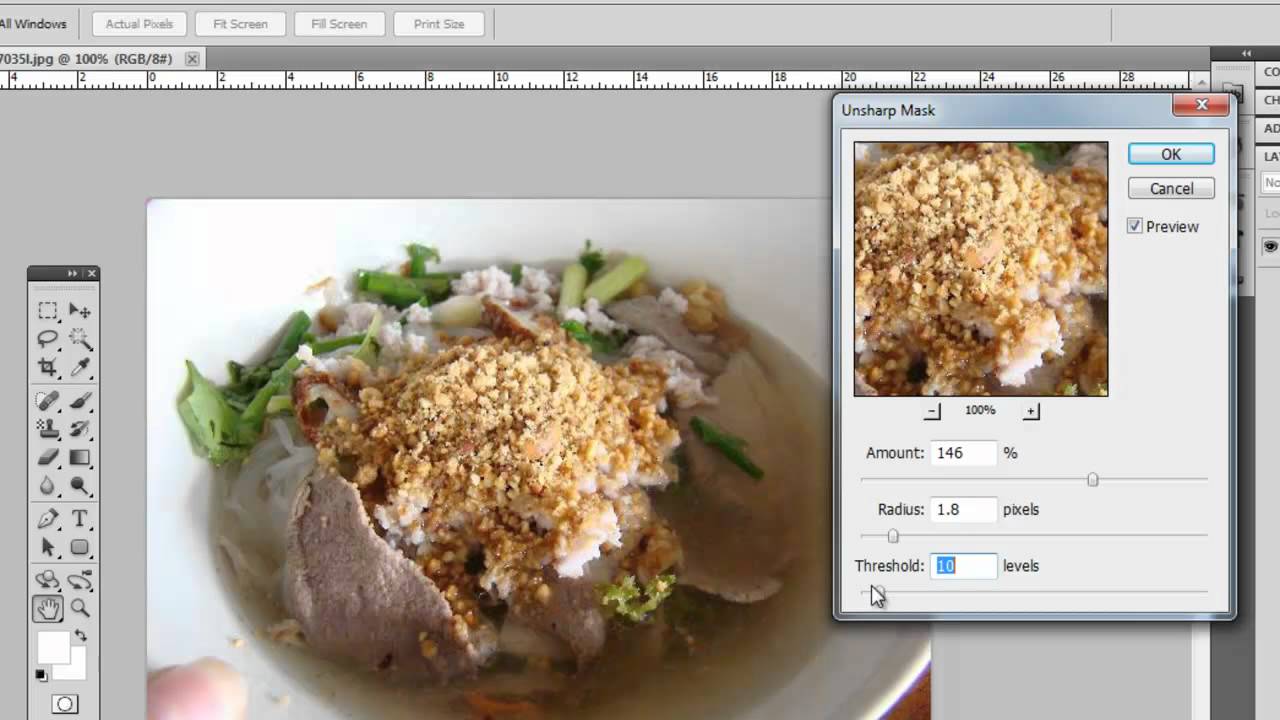The image size is (1280, 720).
Task: Click the Fill Screen button
Action: [339, 24]
